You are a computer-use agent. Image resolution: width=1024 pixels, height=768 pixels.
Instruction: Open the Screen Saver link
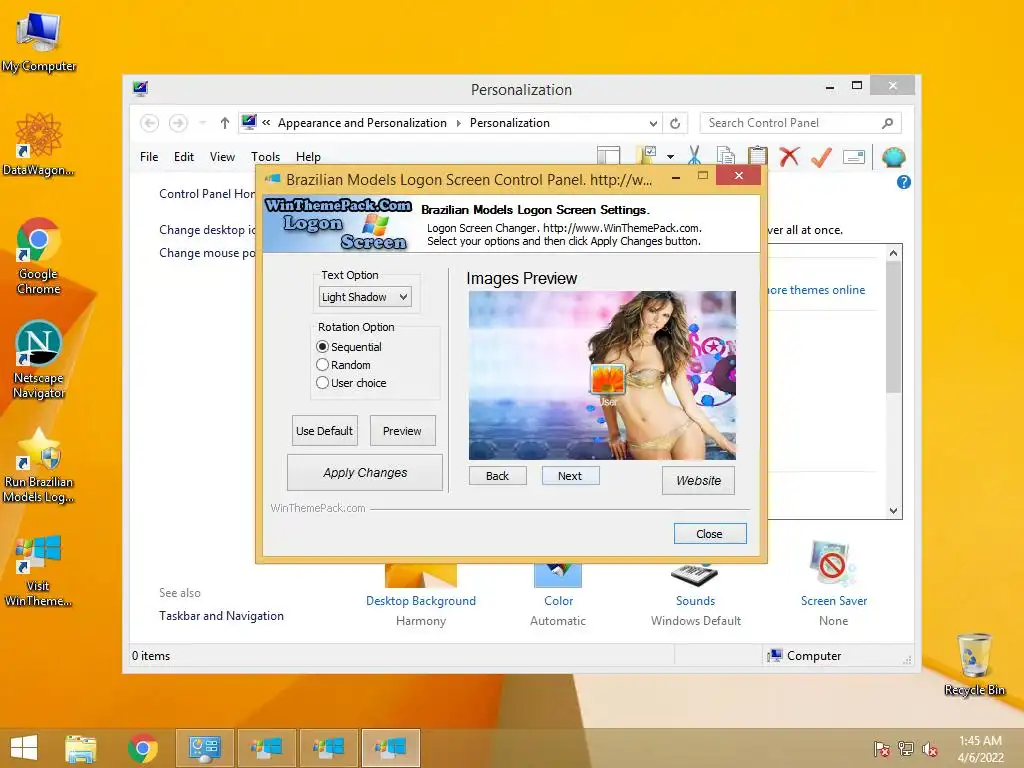pyautogui.click(x=834, y=601)
